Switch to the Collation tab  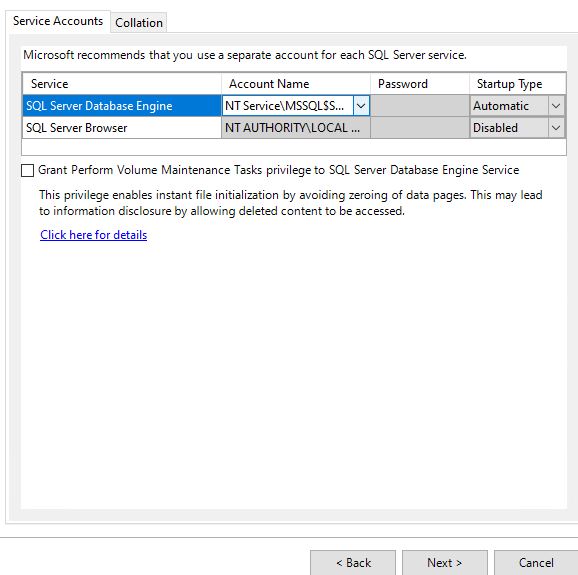click(139, 23)
